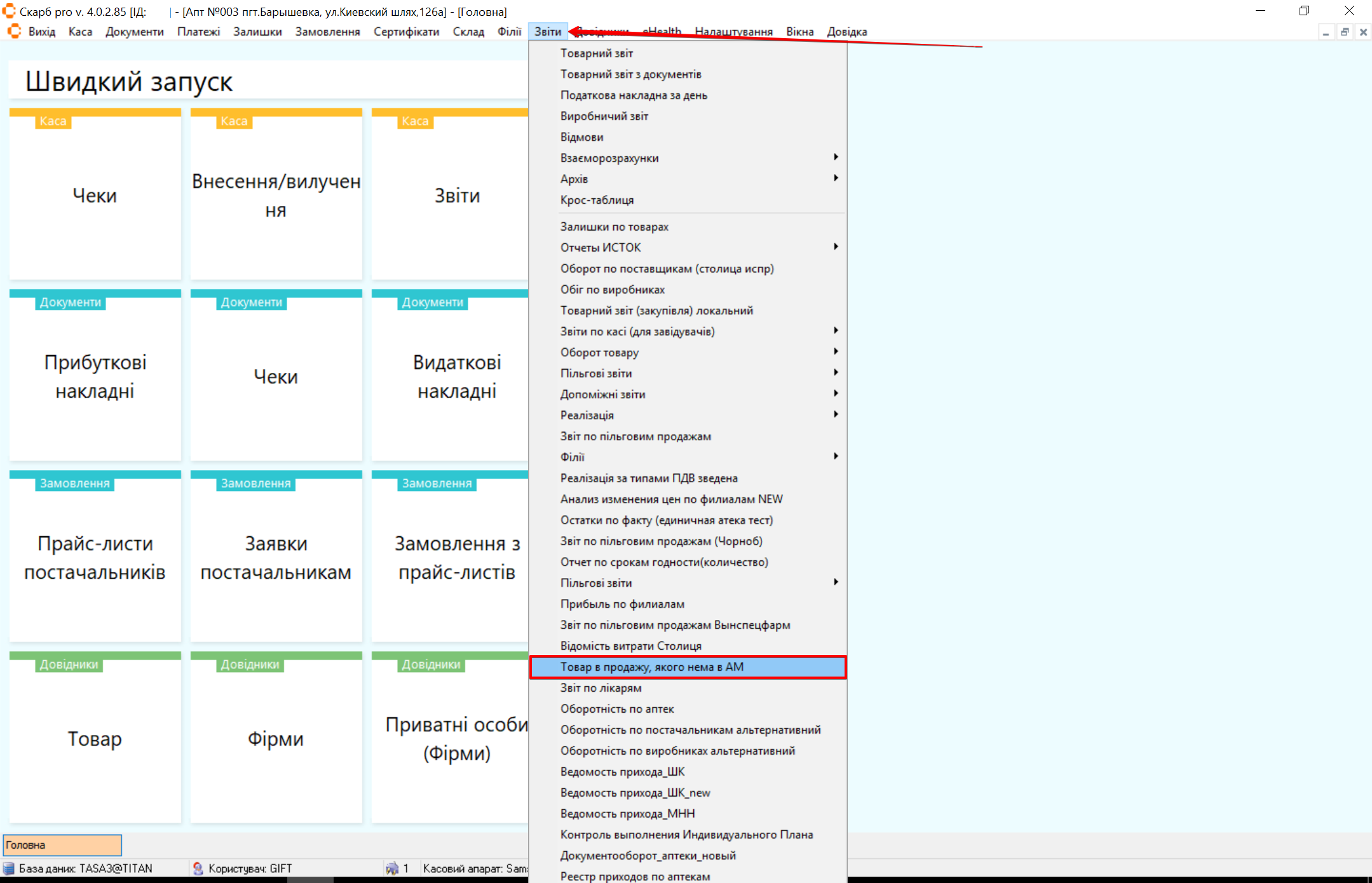Choose Товарний звіт from the menu
The width and height of the screenshot is (1372, 883).
coord(596,53)
